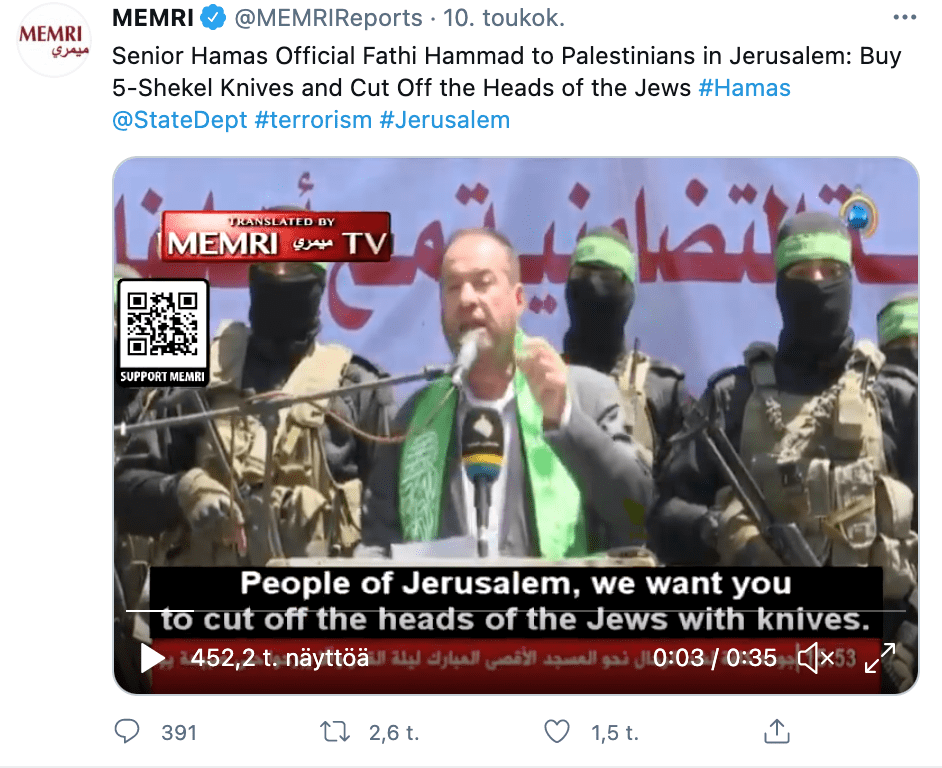This screenshot has height=768, width=942.
Task: Click the MEMRI TV logo overlay
Action: point(276,237)
